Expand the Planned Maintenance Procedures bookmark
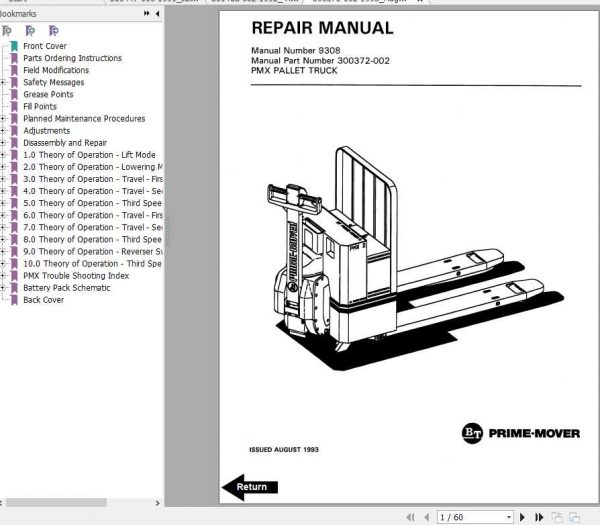This screenshot has height=525, width=600. (2, 119)
